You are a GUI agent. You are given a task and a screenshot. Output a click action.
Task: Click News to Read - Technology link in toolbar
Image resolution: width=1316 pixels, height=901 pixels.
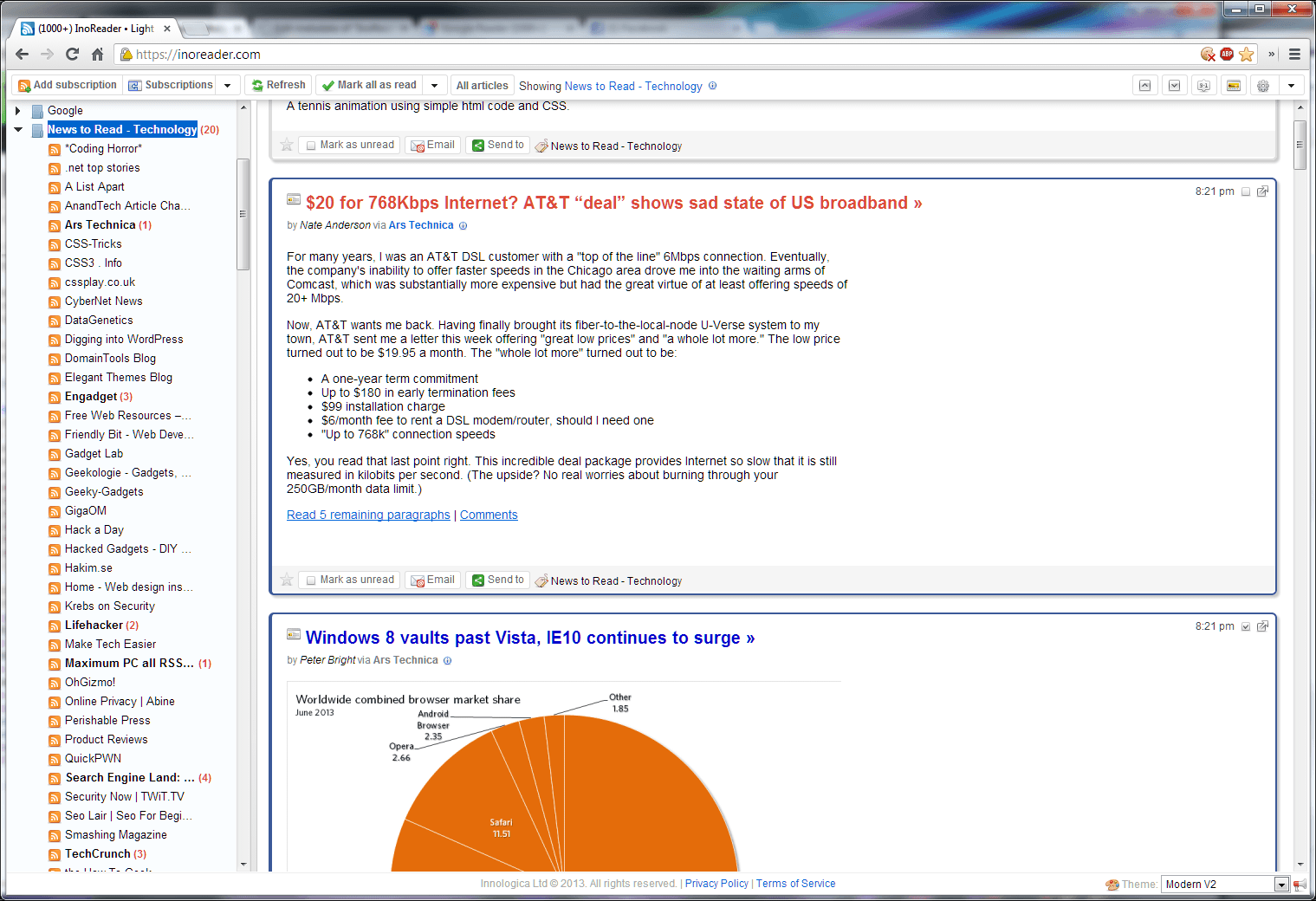(x=633, y=86)
